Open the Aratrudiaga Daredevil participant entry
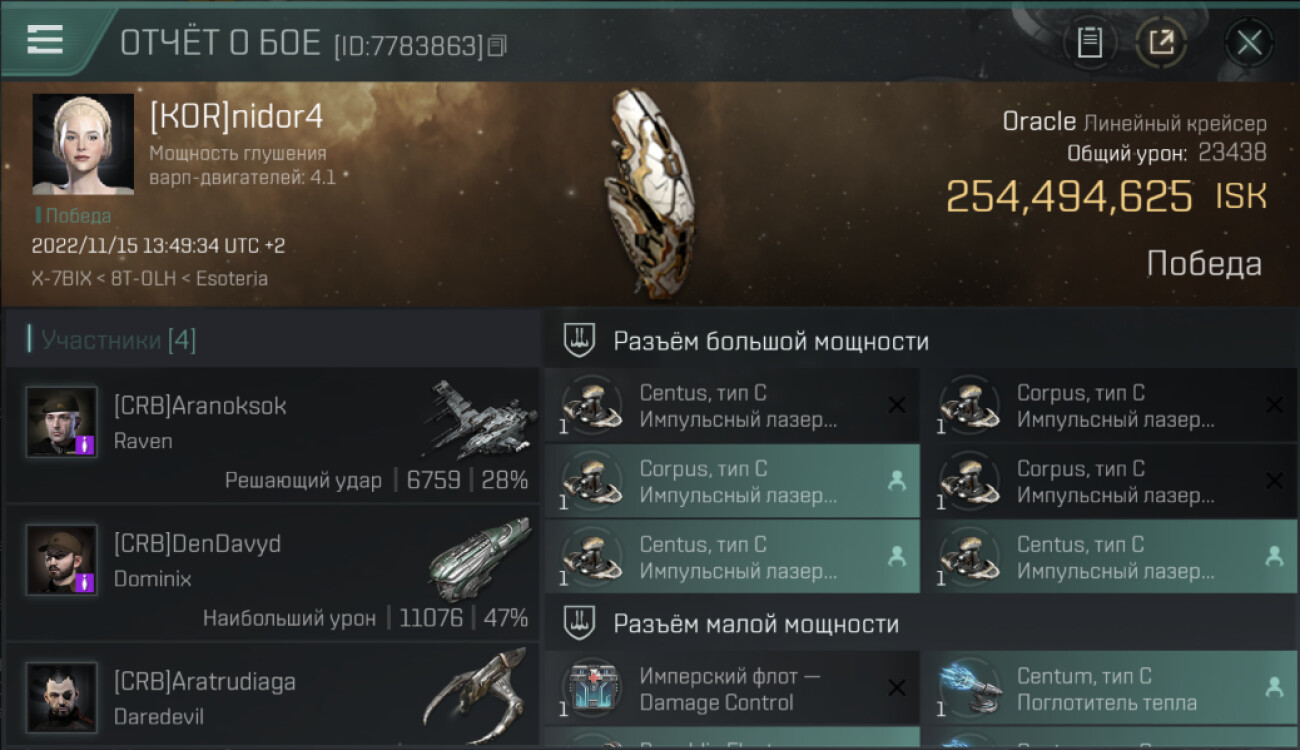 click(x=272, y=695)
